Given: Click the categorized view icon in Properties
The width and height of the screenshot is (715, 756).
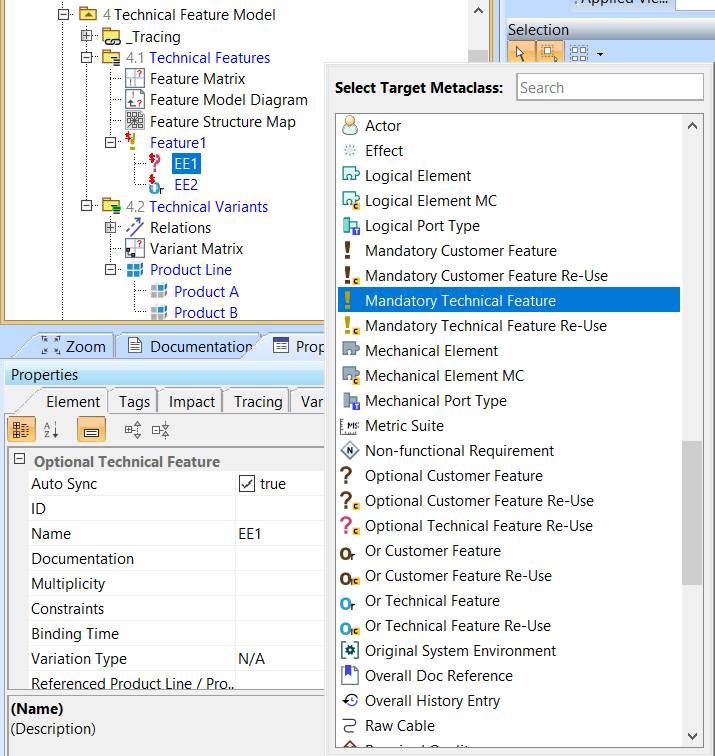Looking at the screenshot, I should coord(21,430).
